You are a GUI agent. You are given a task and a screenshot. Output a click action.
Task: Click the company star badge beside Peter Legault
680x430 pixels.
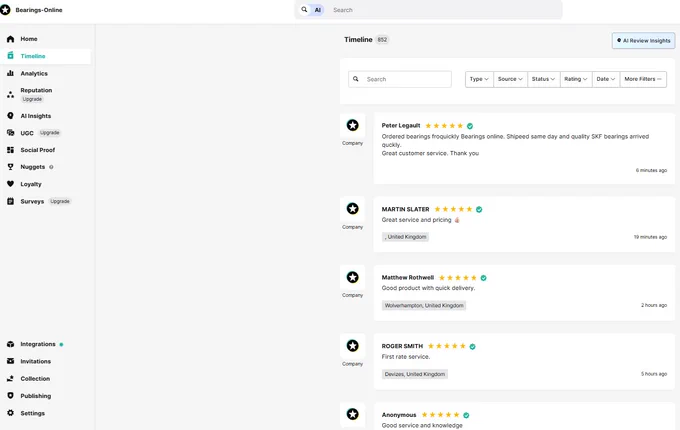[x=353, y=125]
